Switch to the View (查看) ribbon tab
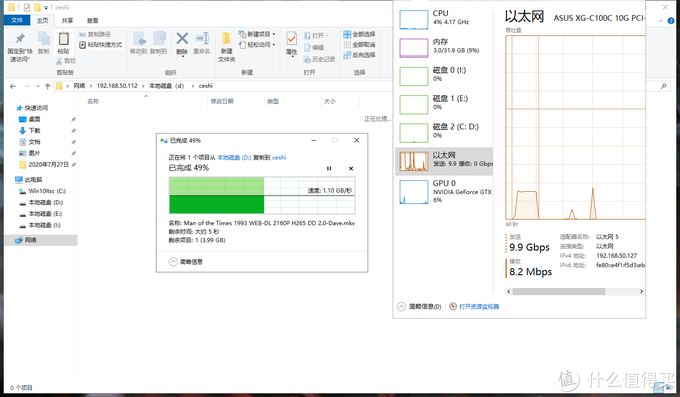 92,20
